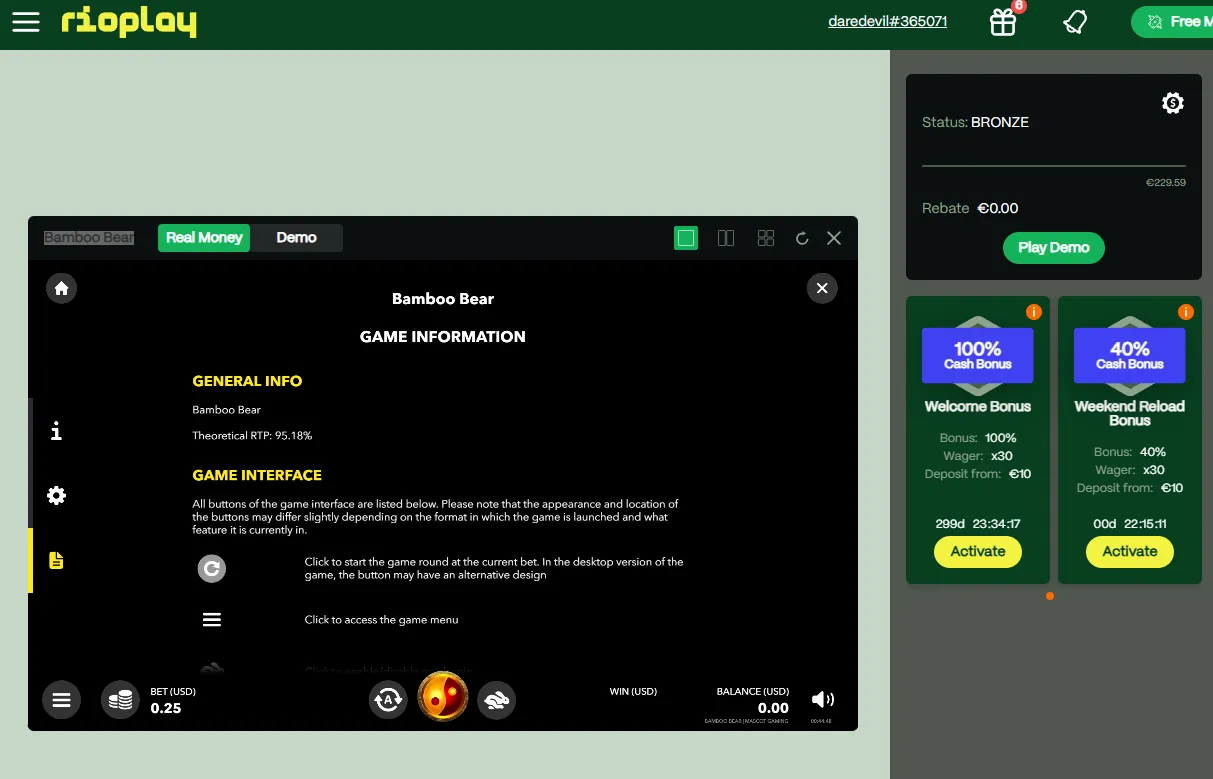Open the info section in game sidebar
Viewport: 1213px width, 779px height.
(x=56, y=431)
